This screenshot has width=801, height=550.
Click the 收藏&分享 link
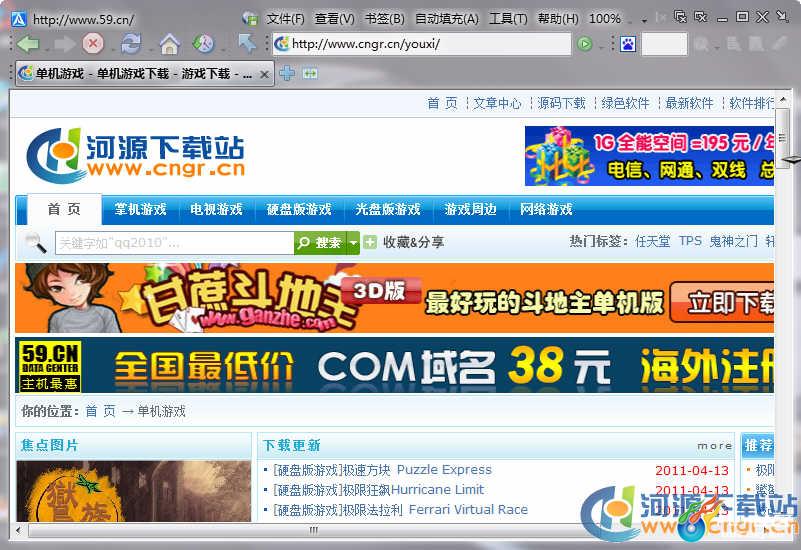click(x=413, y=242)
